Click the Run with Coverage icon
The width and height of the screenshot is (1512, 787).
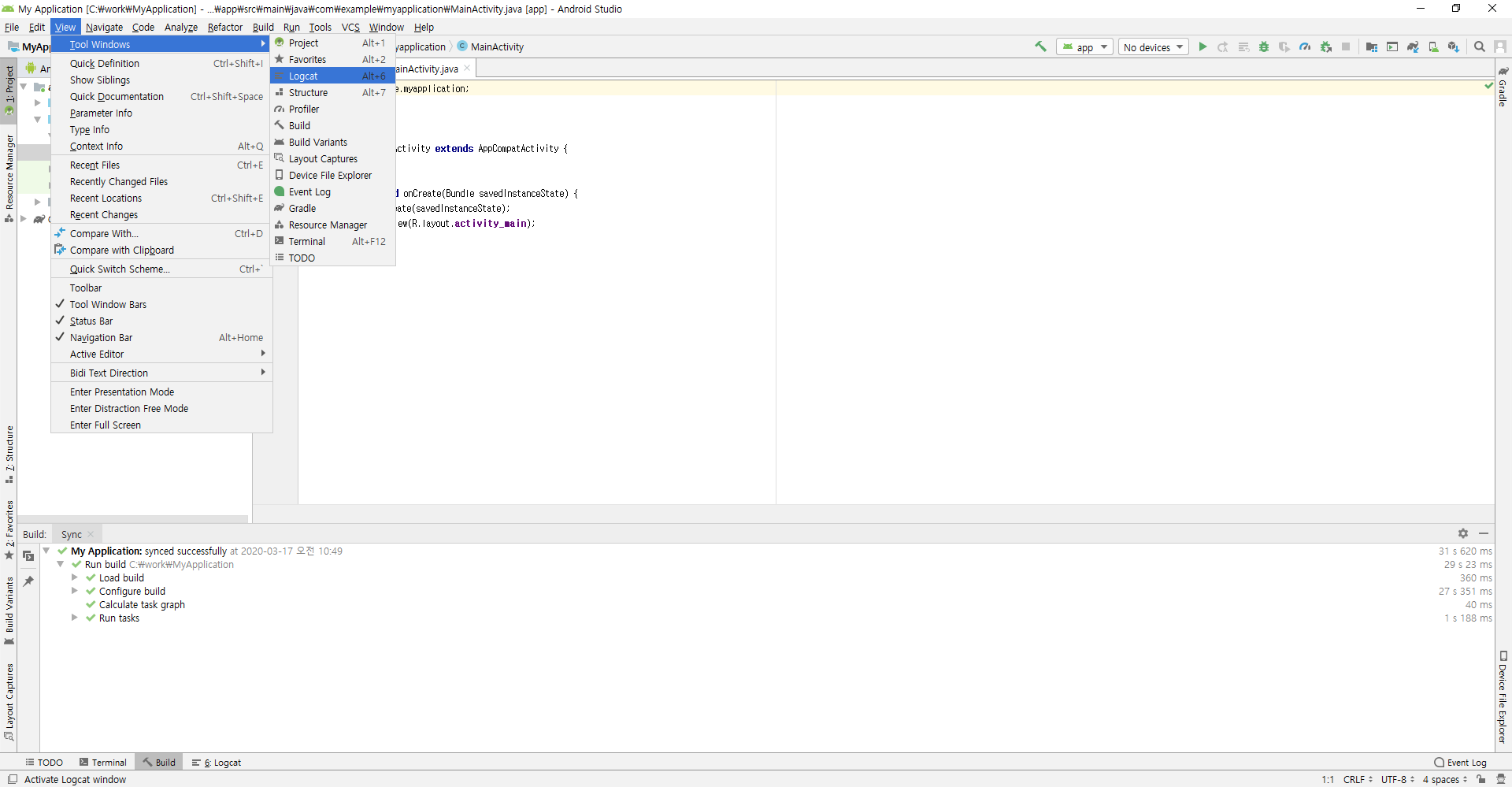point(1284,47)
